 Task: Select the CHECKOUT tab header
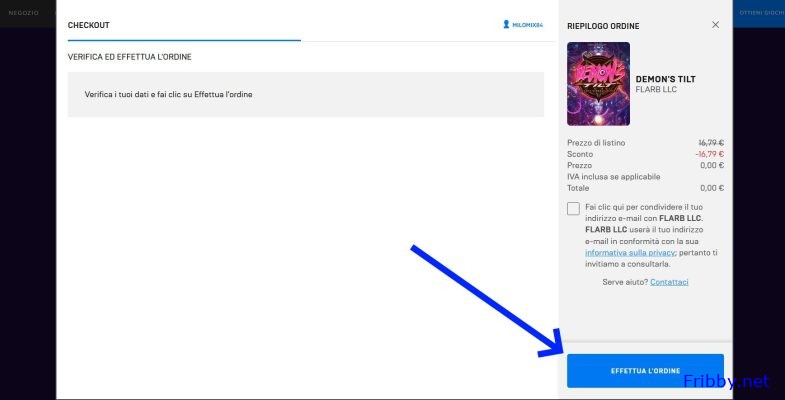89,25
